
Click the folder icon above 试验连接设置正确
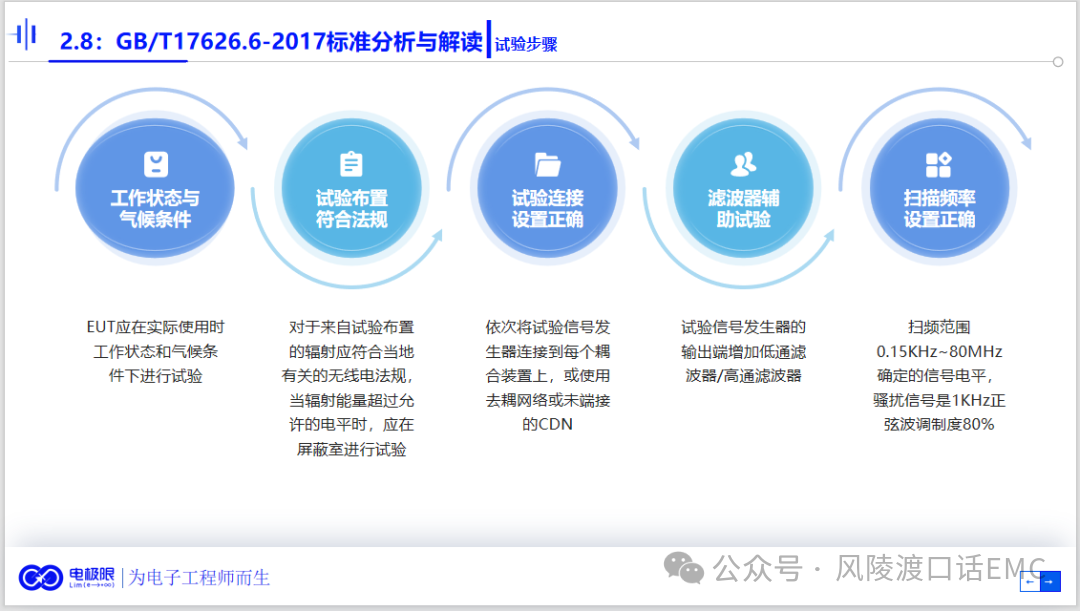pos(547,164)
